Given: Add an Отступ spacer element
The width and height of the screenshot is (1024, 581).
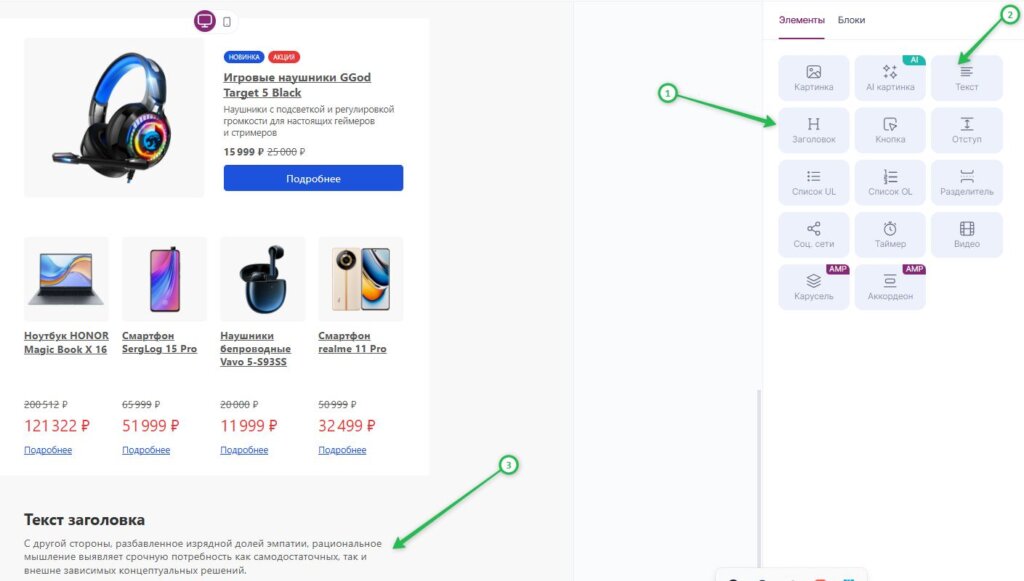Looking at the screenshot, I should tap(966, 129).
